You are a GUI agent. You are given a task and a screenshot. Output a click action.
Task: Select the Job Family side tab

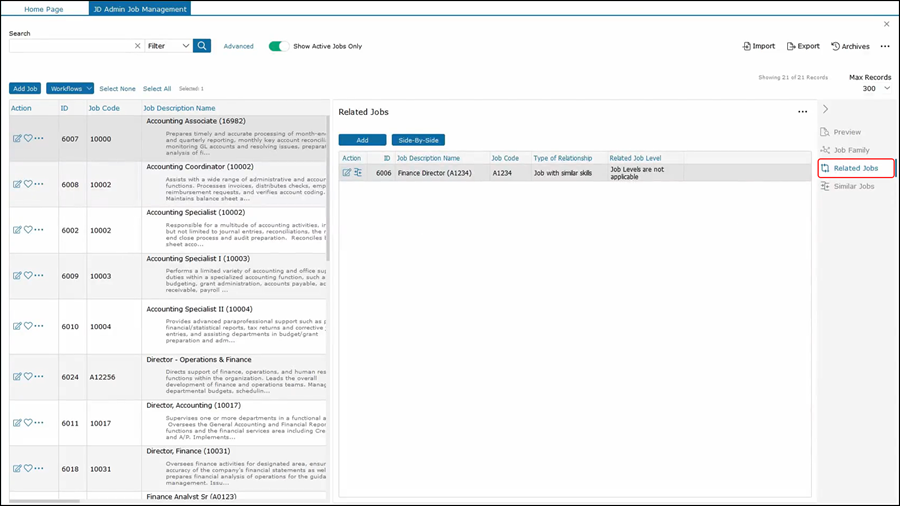coord(851,150)
